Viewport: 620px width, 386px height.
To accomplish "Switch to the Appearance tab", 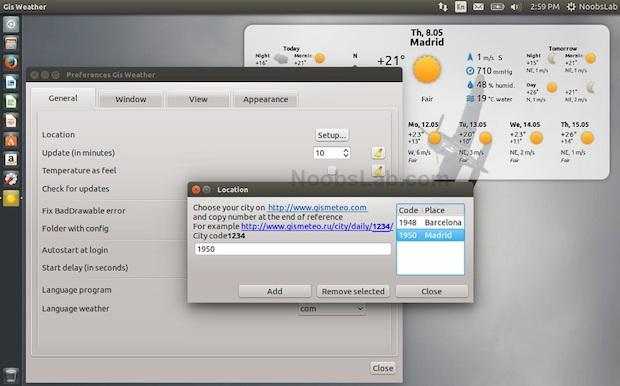I will (x=265, y=99).
